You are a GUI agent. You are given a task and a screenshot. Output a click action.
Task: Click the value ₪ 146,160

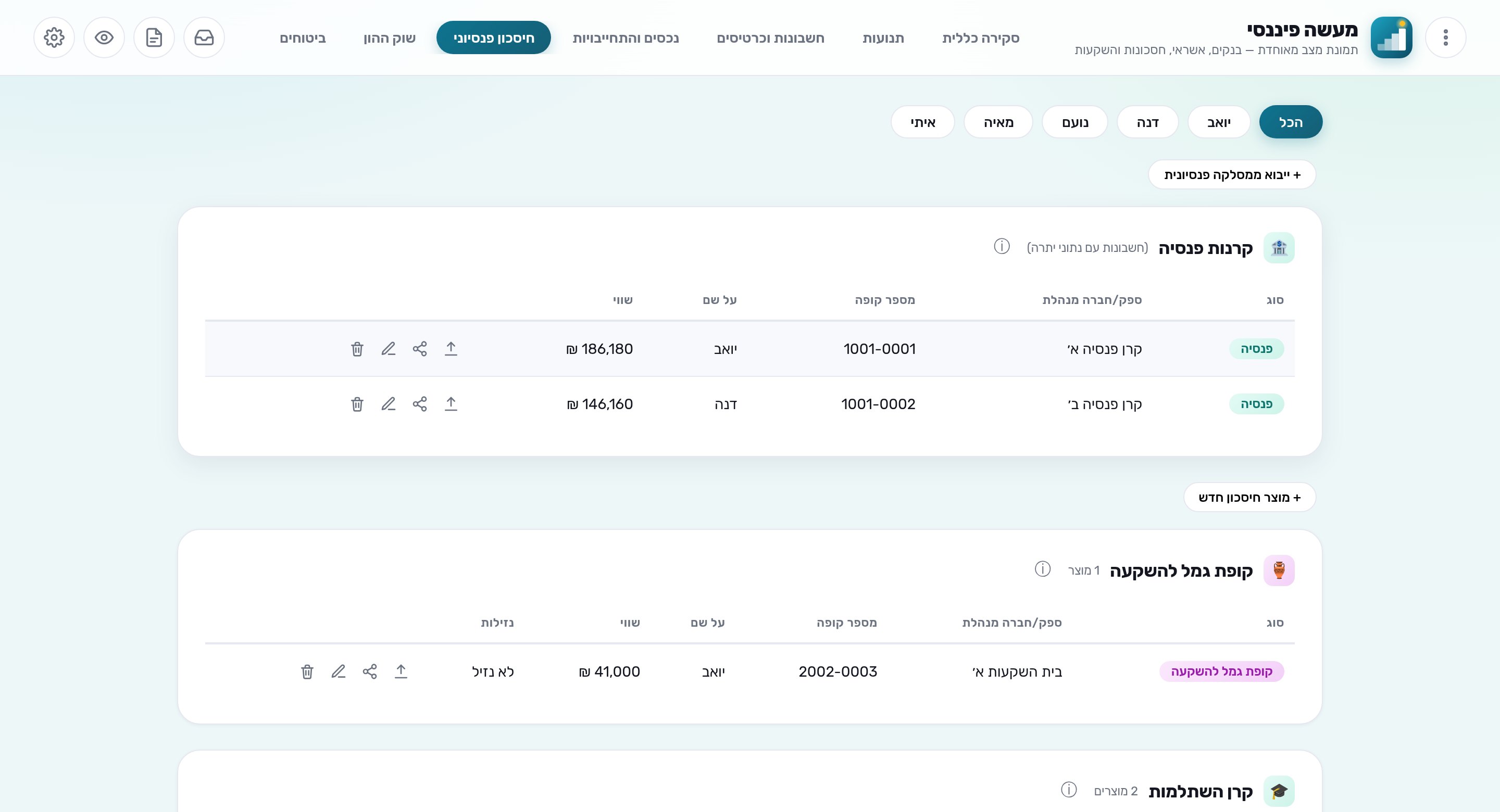pos(600,404)
